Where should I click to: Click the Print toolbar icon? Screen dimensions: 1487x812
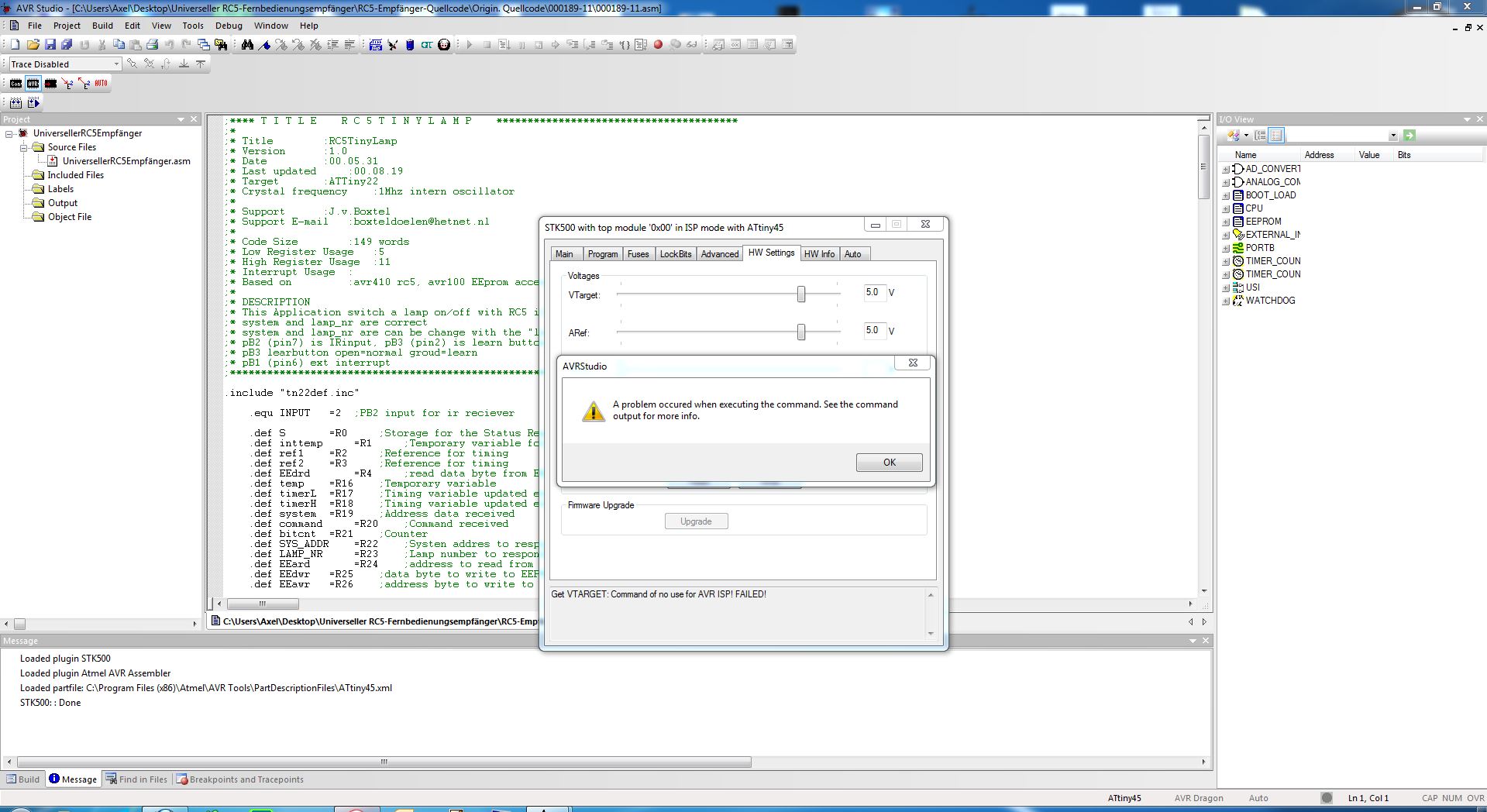[152, 45]
